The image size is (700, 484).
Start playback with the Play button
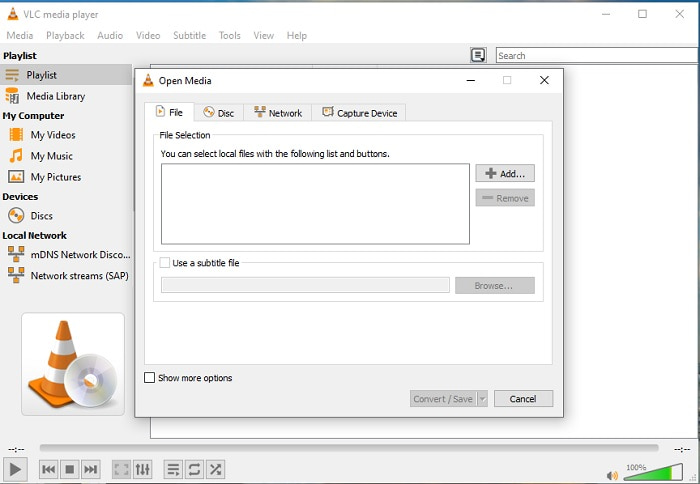tap(15, 469)
